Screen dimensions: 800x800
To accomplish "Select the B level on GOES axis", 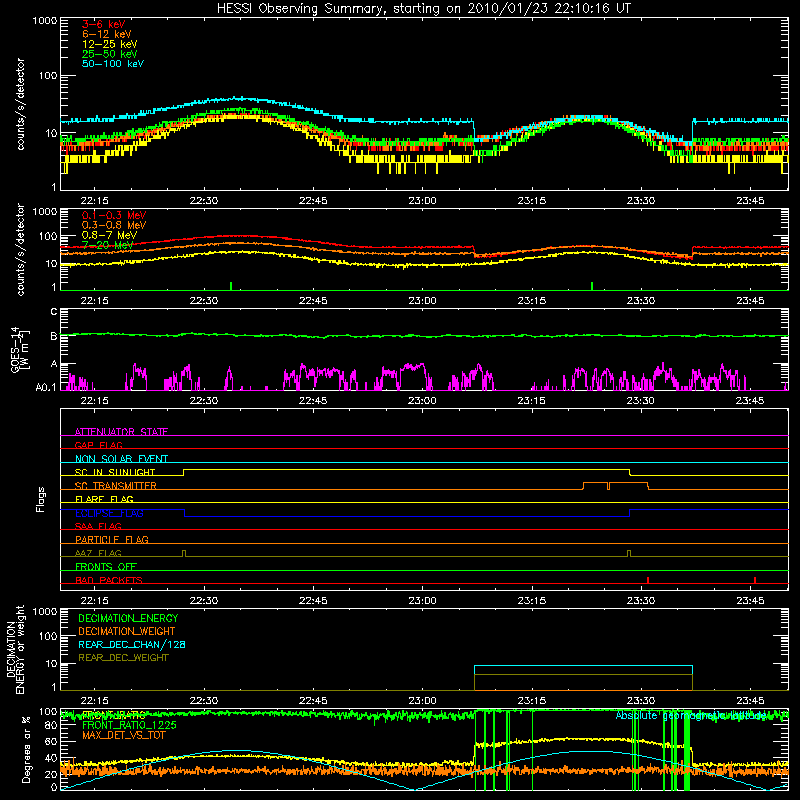I will pos(54,336).
